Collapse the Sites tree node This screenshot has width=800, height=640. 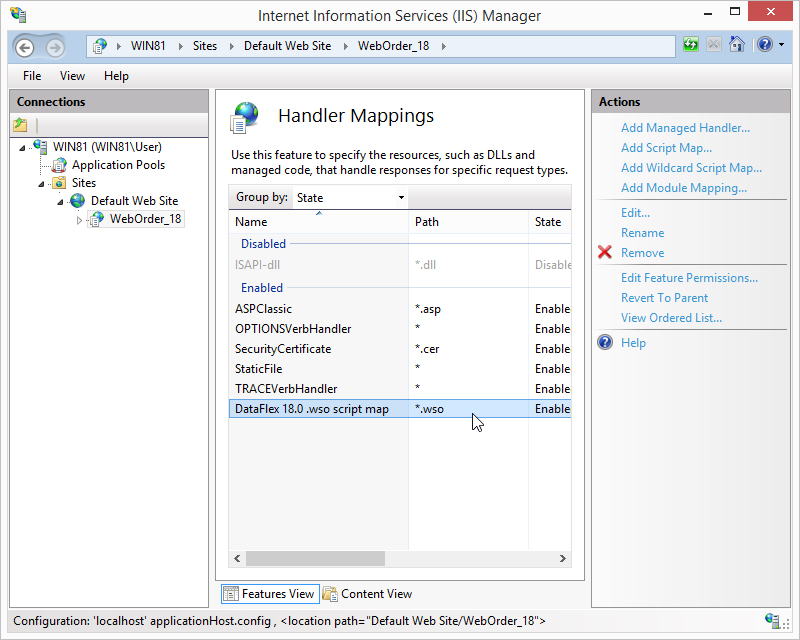pos(41,184)
